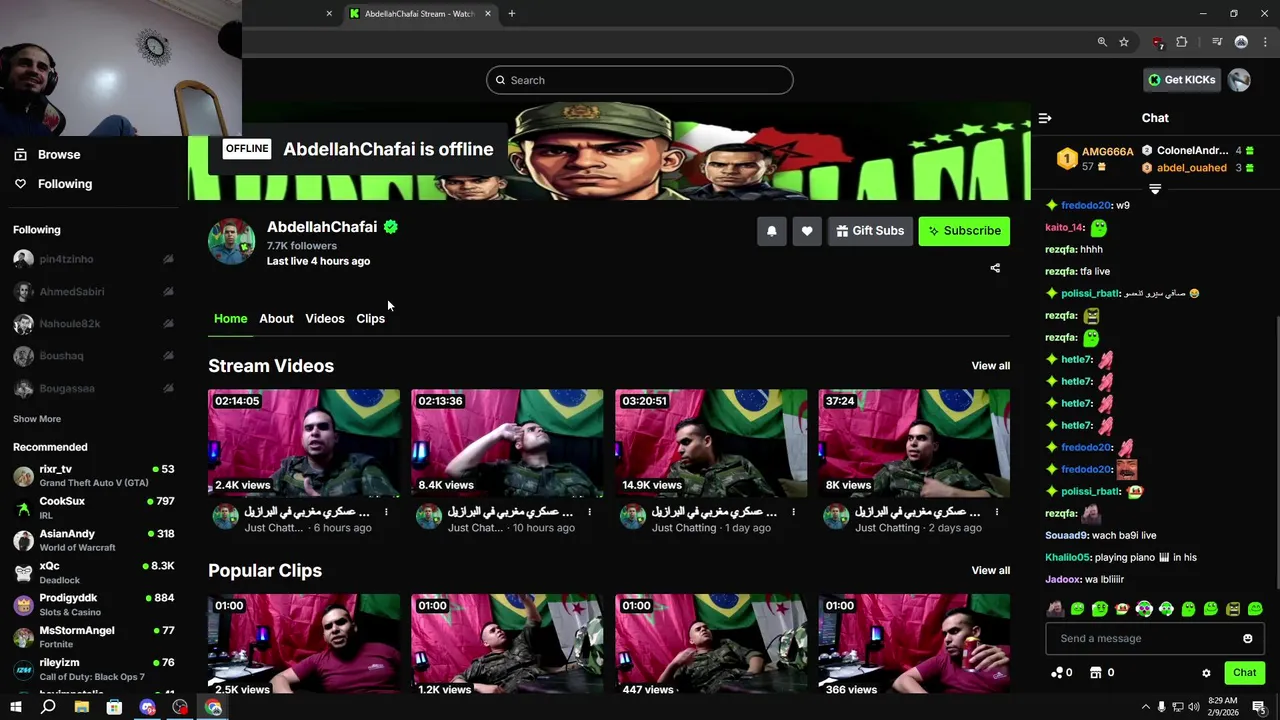This screenshot has height=720, width=1280.
Task: Bookmark this page with the star icon
Action: coord(1124,42)
